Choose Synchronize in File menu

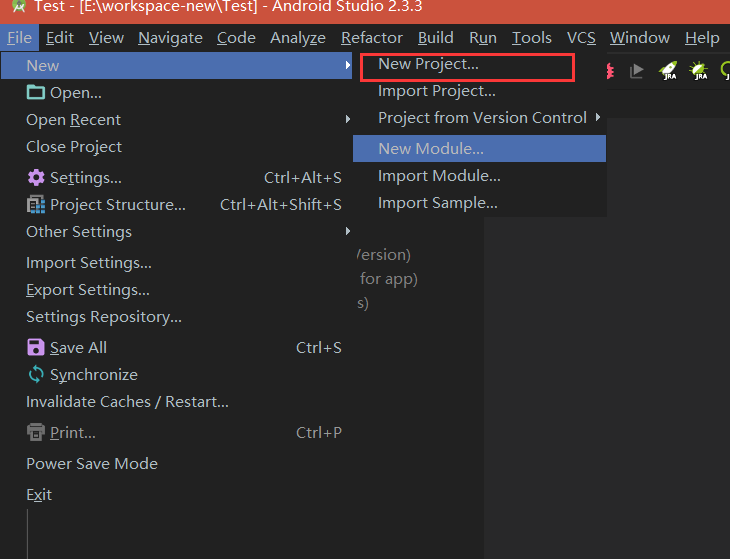pyautogui.click(x=176, y=374)
